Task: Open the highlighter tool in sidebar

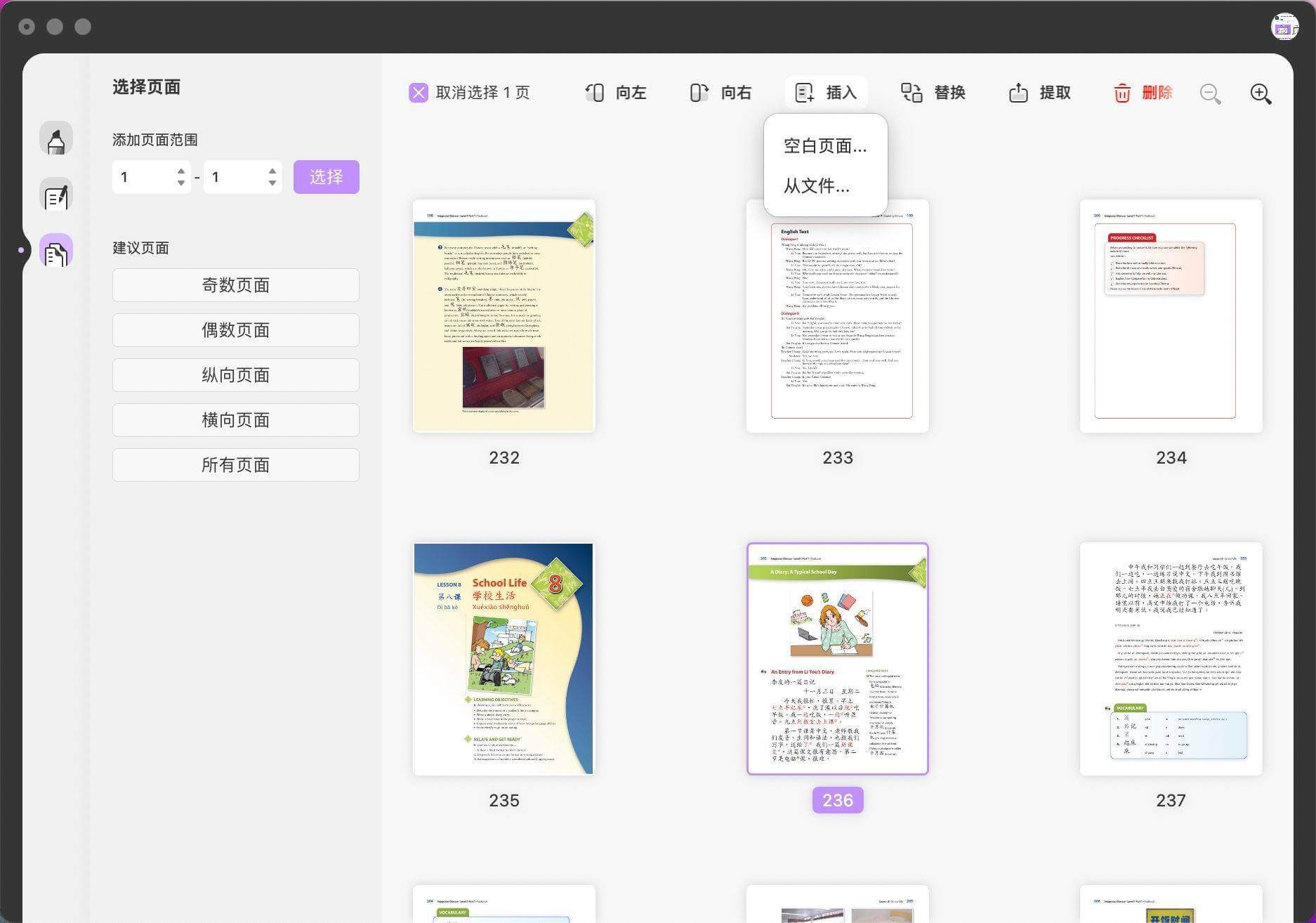Action: [56, 138]
